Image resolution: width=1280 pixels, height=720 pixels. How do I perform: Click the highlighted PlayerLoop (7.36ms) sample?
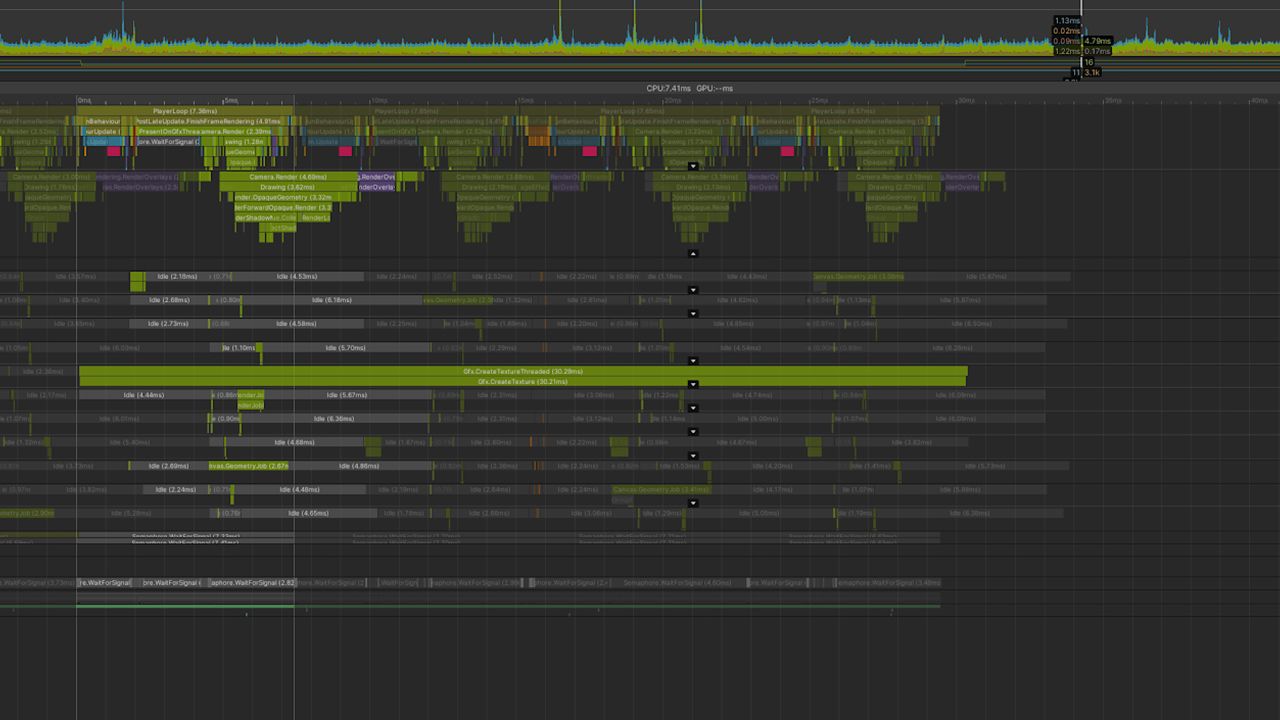[x=185, y=111]
